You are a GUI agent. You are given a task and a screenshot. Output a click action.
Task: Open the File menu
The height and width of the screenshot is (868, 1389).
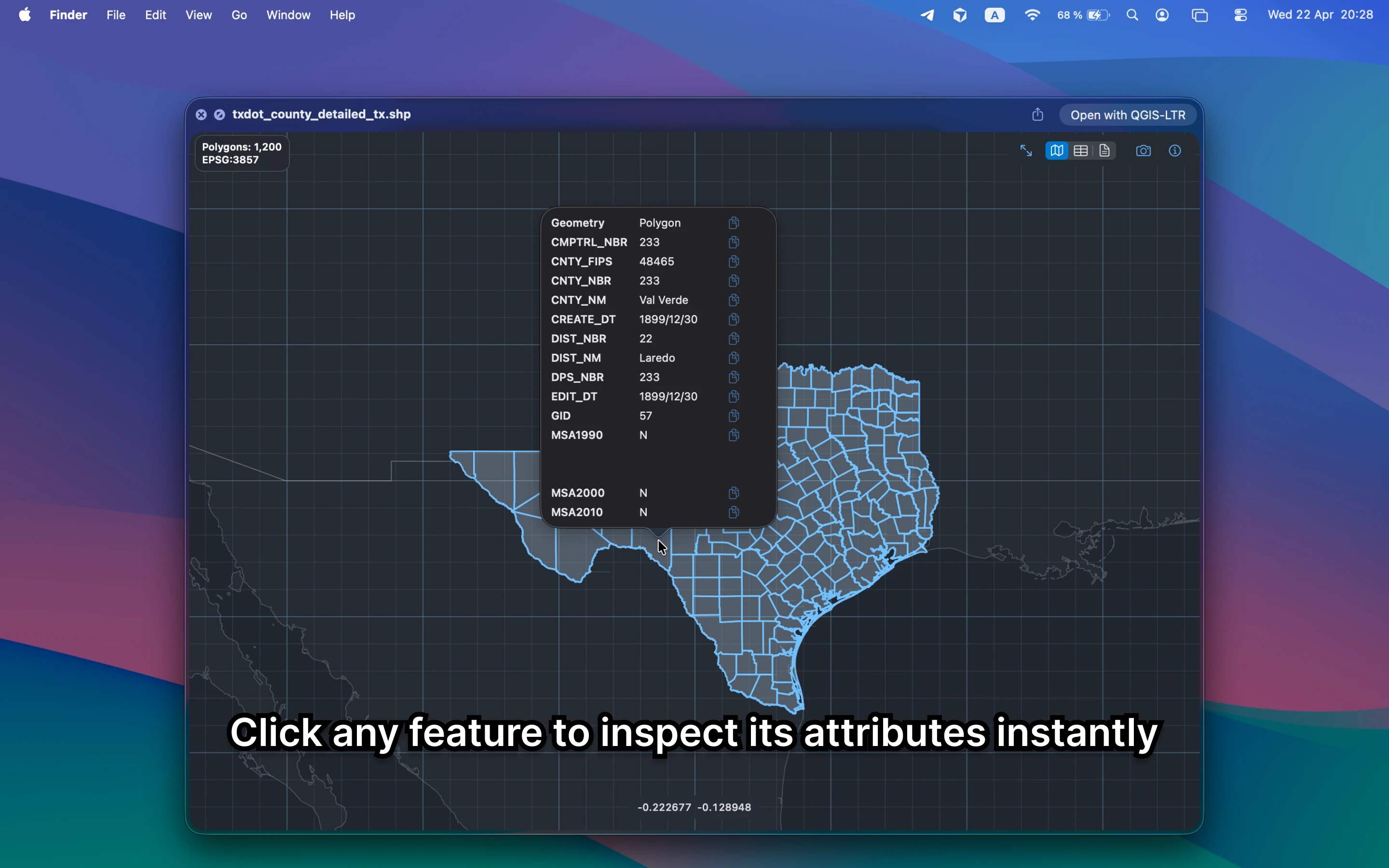tap(116, 15)
